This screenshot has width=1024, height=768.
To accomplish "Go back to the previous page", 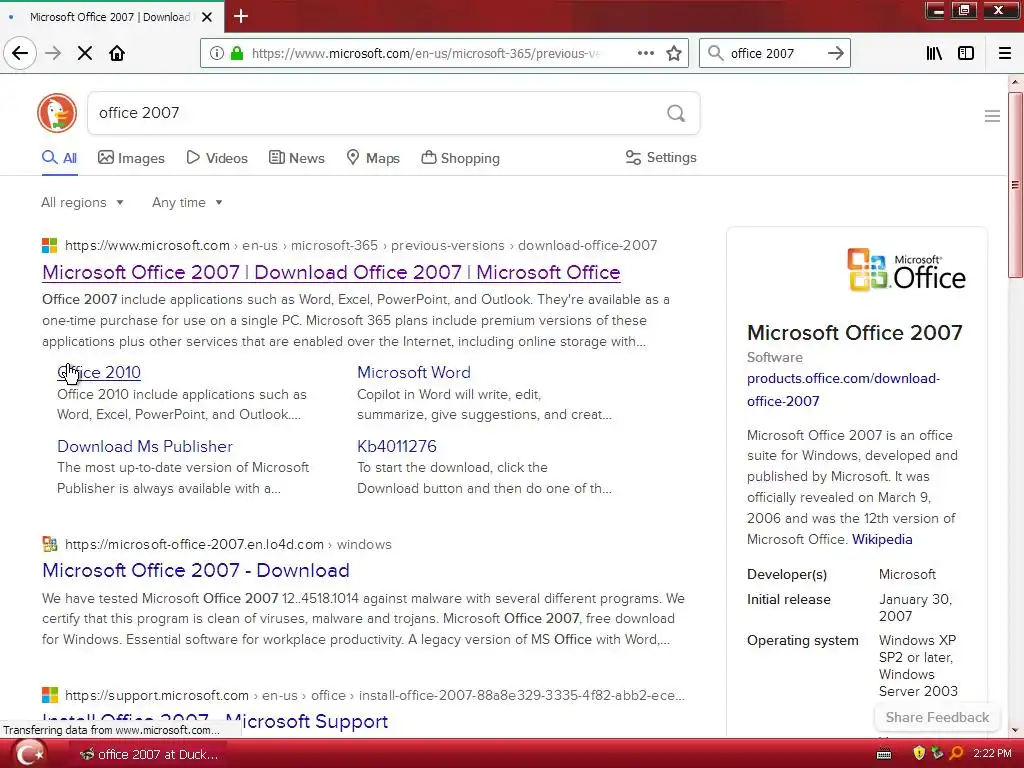I will click(20, 53).
